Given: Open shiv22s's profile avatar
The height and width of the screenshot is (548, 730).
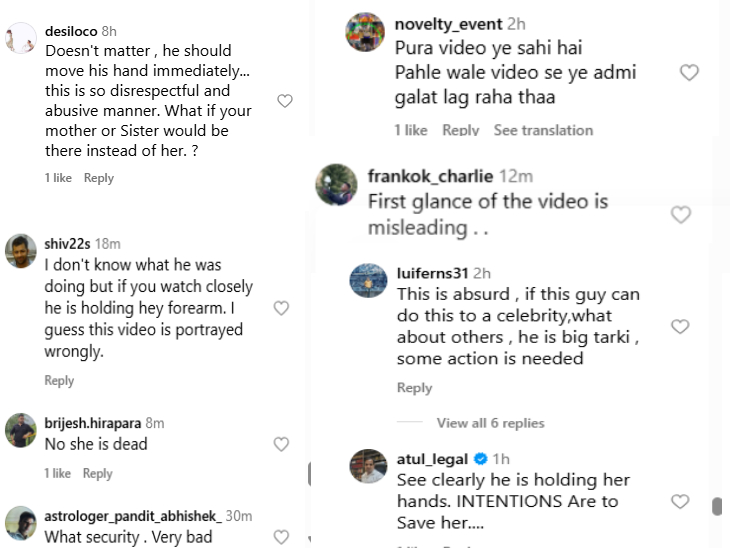Looking at the screenshot, I should tap(21, 251).
